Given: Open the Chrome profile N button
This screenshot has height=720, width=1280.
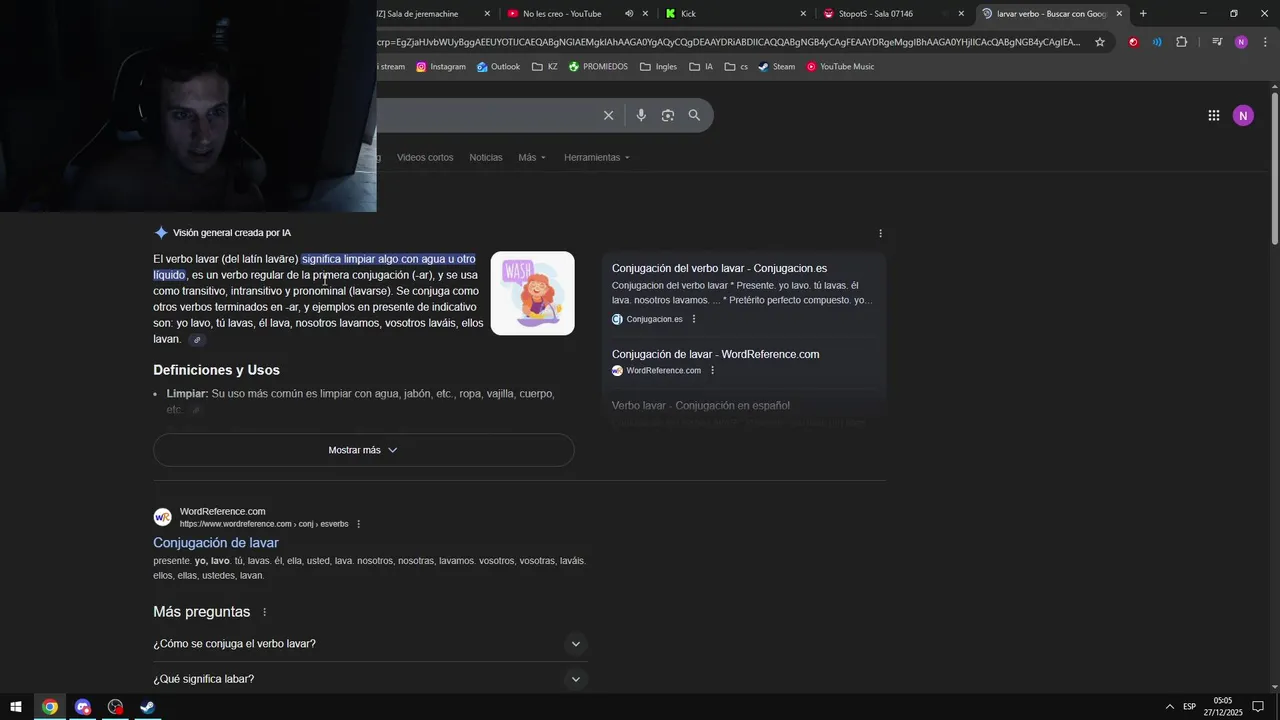Looking at the screenshot, I should [x=1241, y=42].
